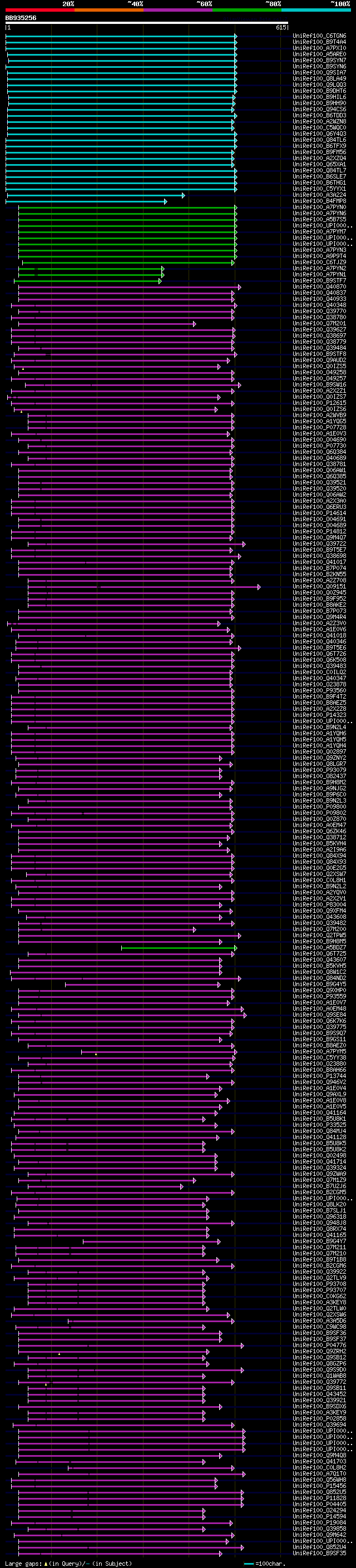Viewport: 356px width, 1568px height.
Task: Click UniRef100_B4FMP8 entry
Action: click(319, 201)
